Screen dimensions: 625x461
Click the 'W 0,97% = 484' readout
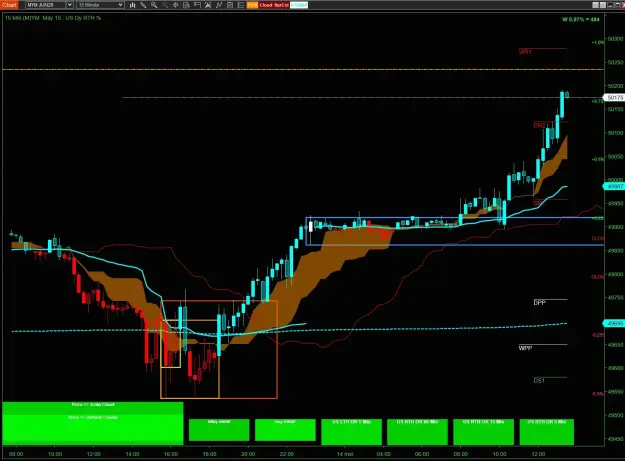click(x=581, y=19)
